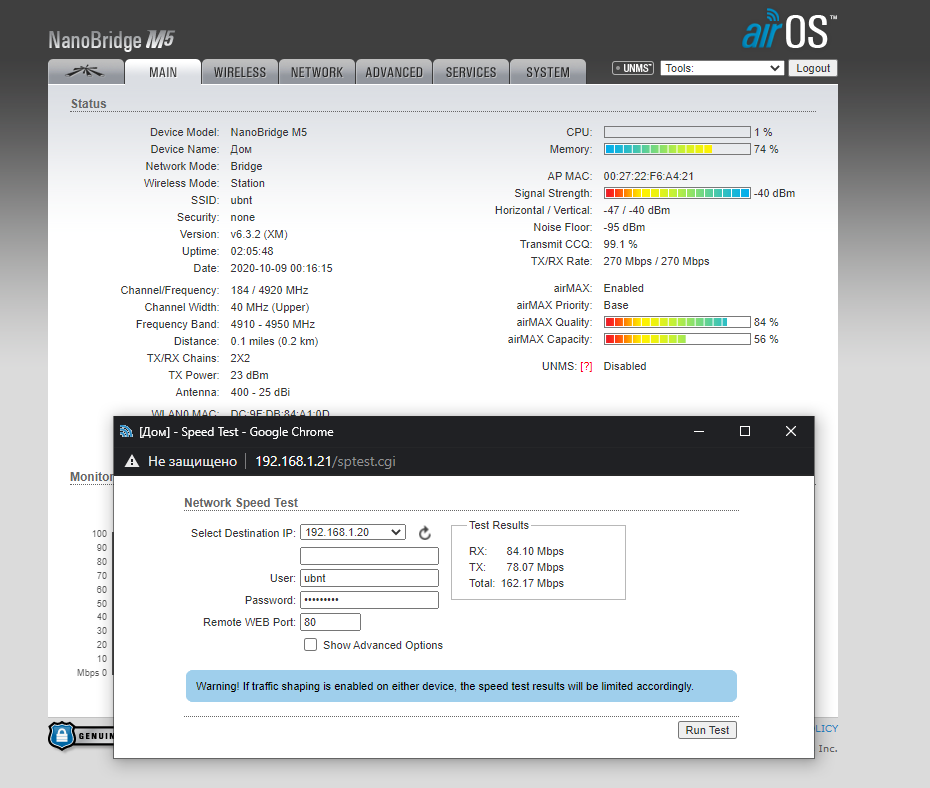Expand the Select Destination IP dropdown
This screenshot has width=930, height=788.
tap(353, 532)
